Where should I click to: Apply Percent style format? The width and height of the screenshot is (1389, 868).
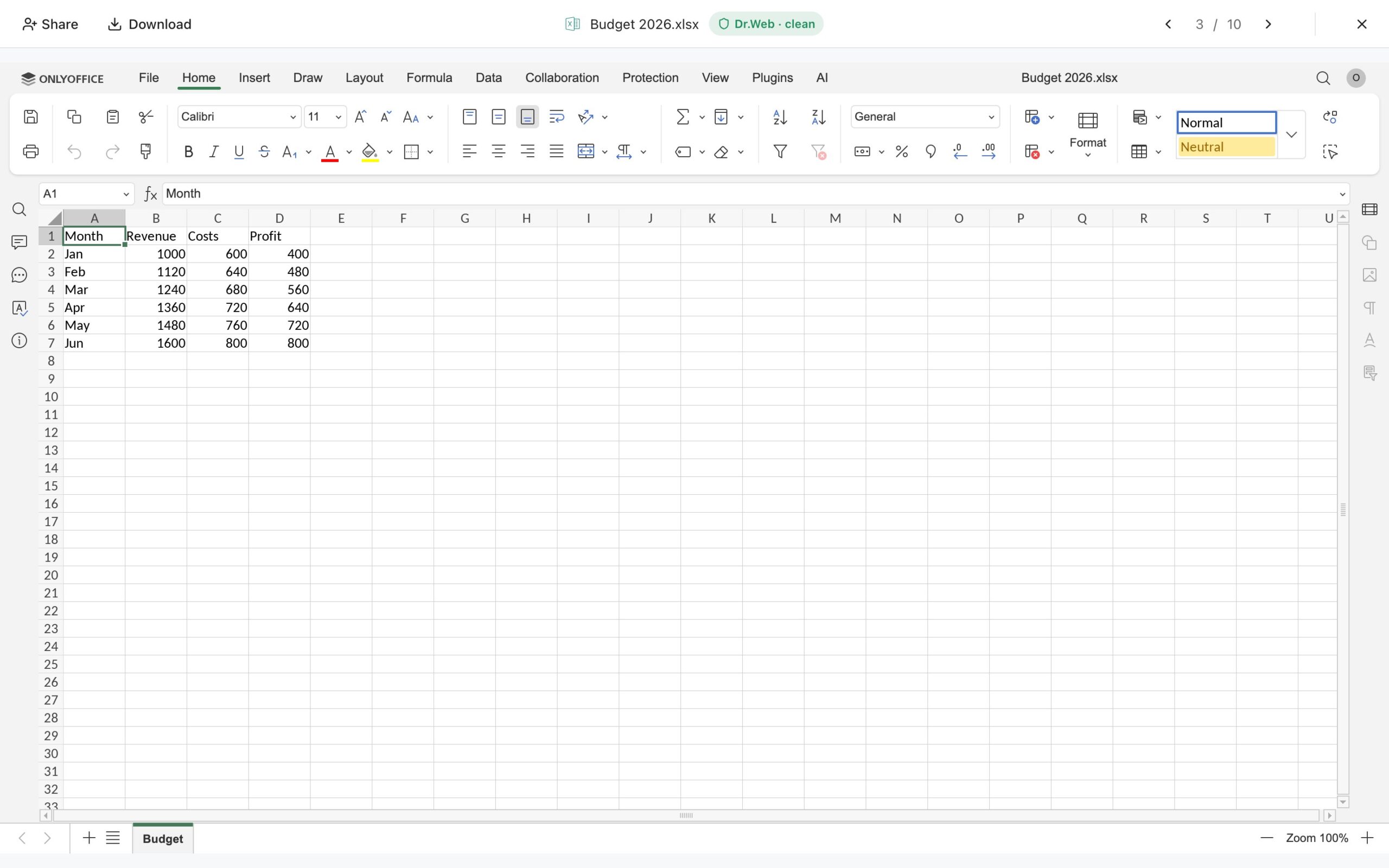point(902,151)
